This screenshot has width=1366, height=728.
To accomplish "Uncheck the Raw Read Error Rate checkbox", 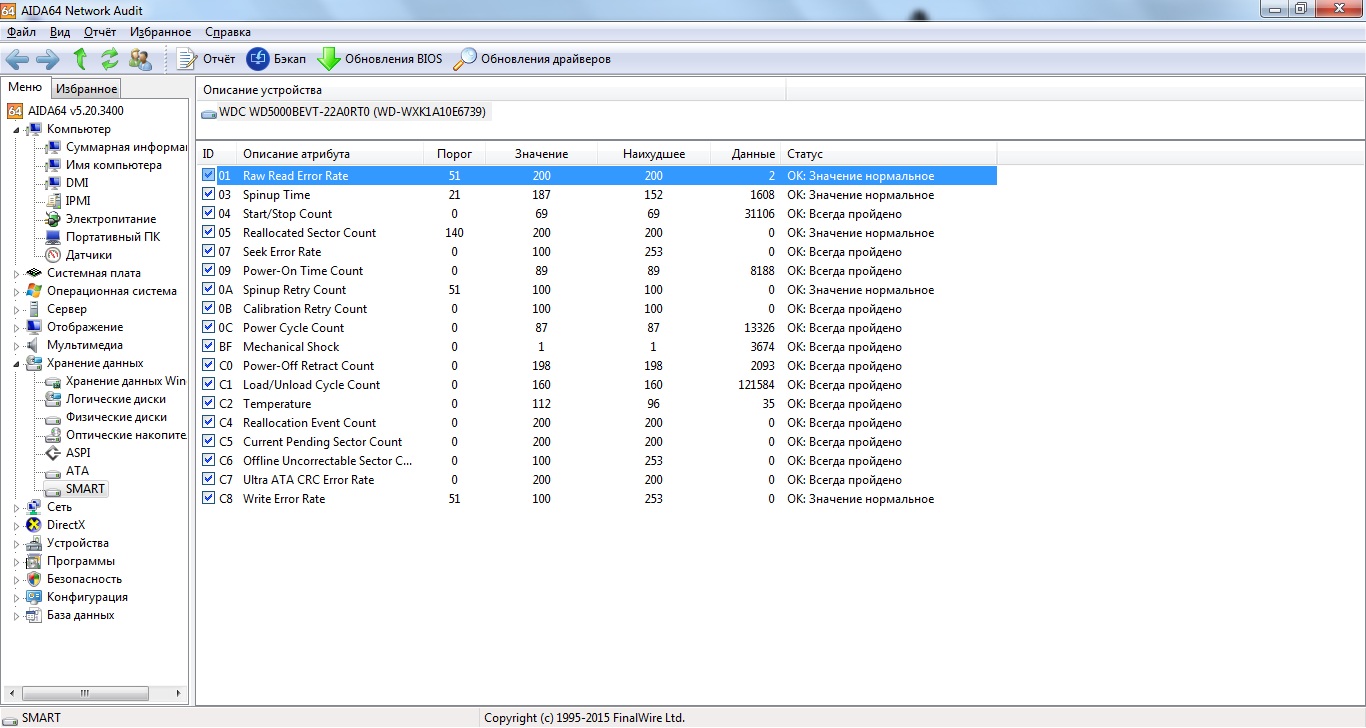I will (x=208, y=175).
